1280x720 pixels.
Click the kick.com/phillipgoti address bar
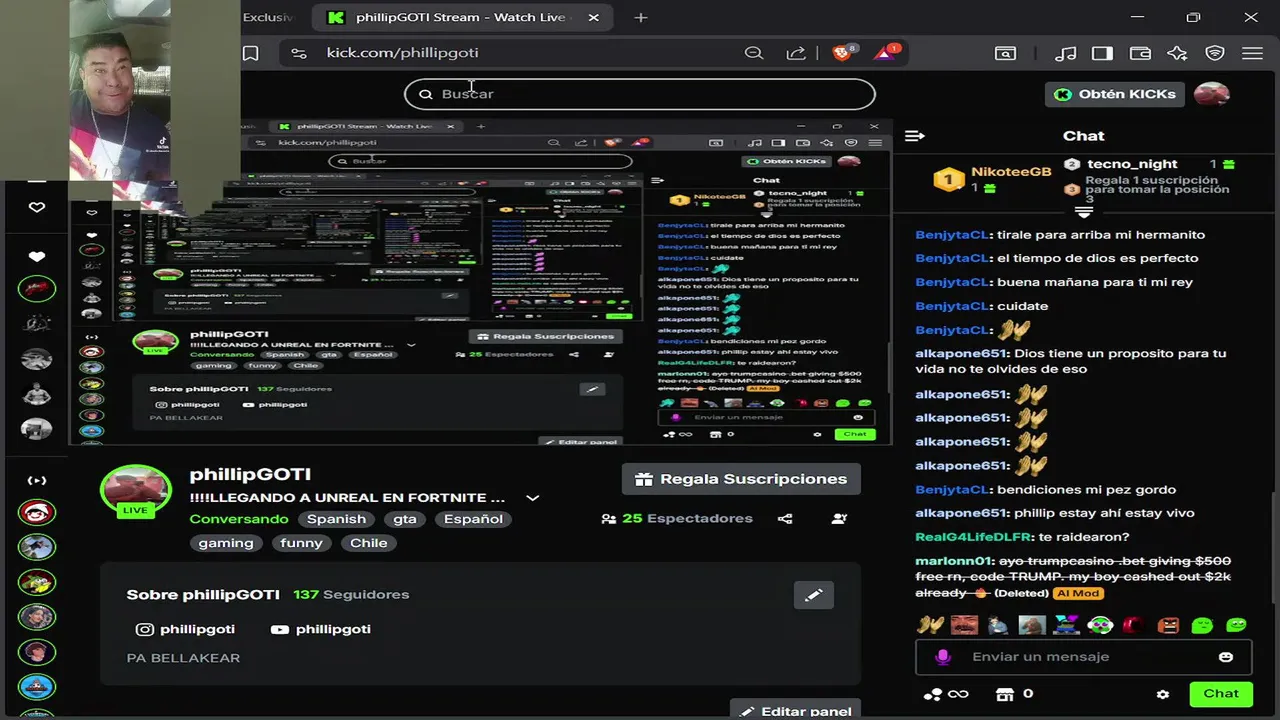pos(402,53)
